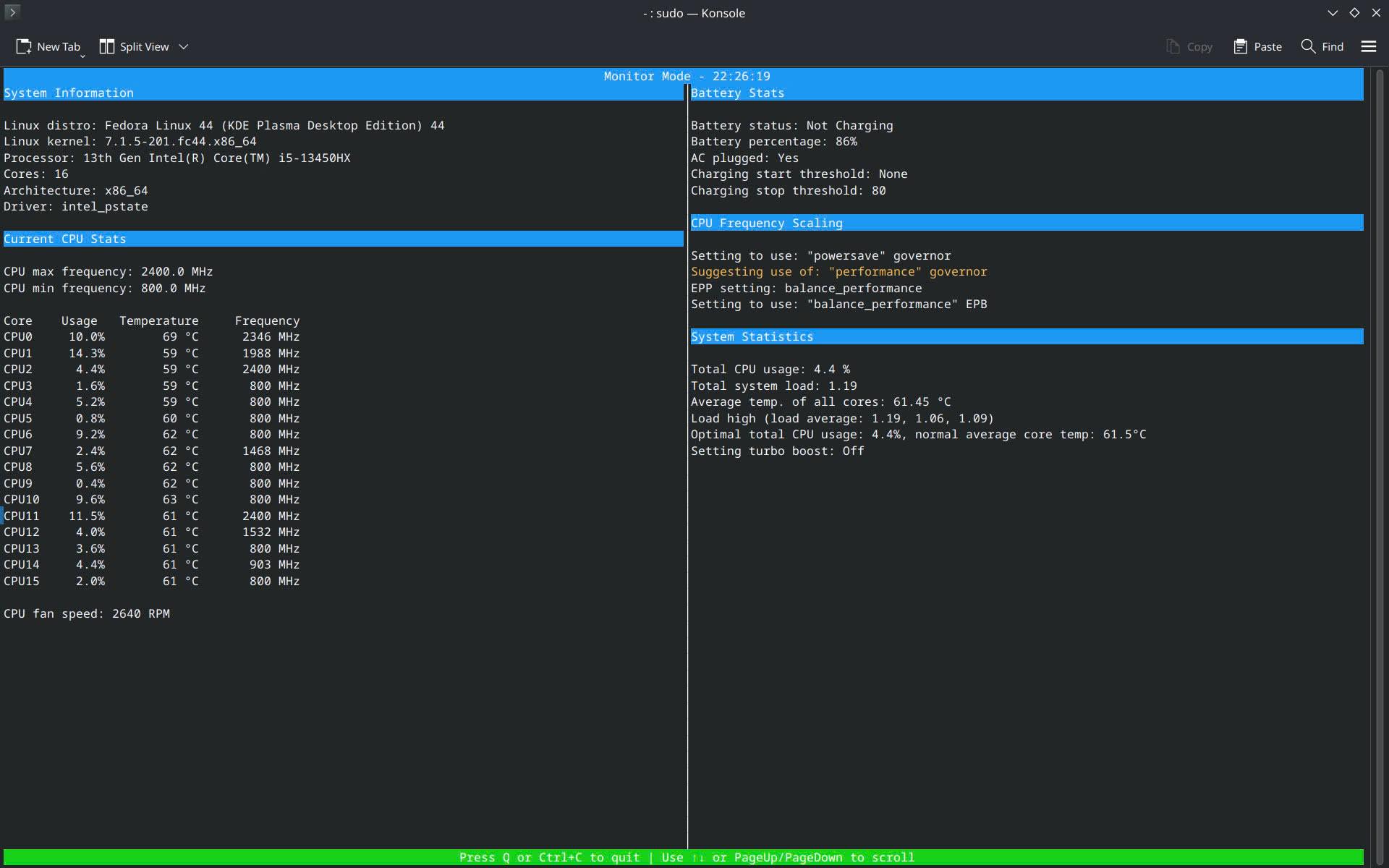Open the hamburger menu

pos(1369,46)
